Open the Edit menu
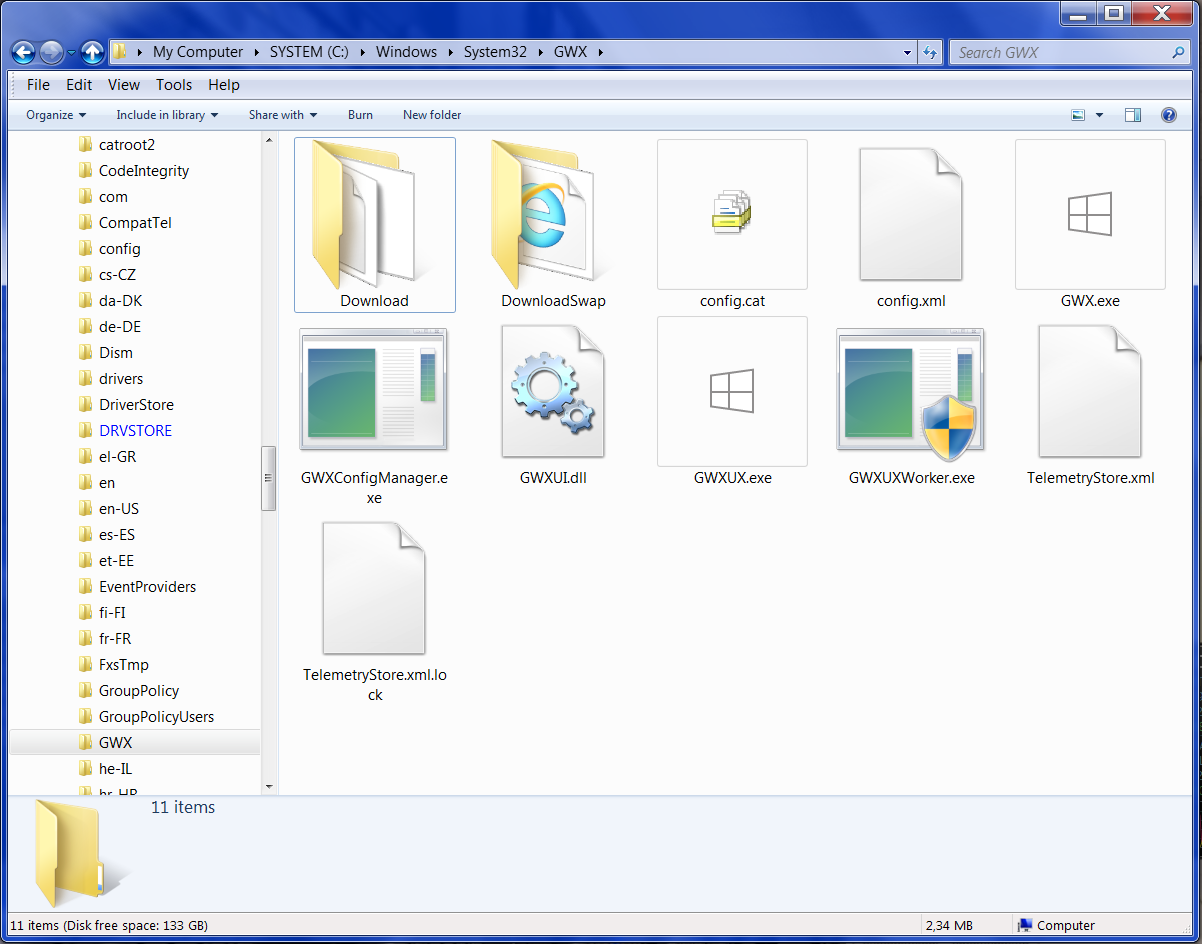This screenshot has height=944, width=1202. [79, 85]
